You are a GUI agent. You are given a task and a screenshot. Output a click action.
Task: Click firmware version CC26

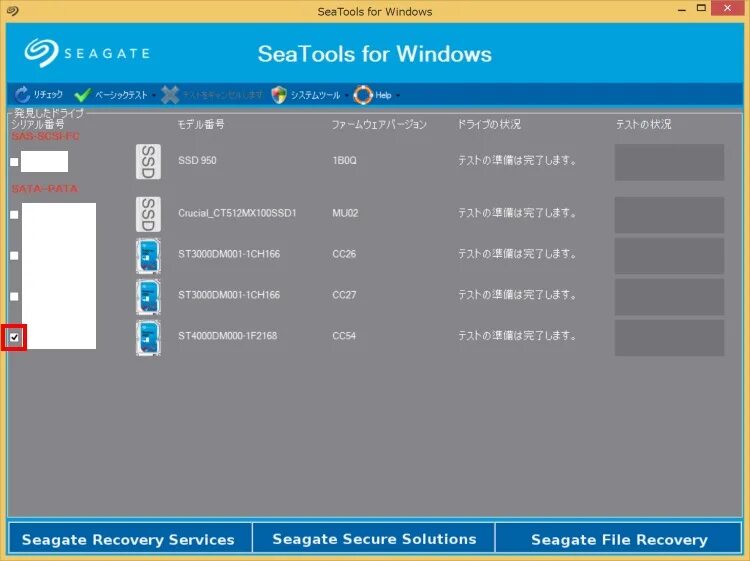pos(344,254)
